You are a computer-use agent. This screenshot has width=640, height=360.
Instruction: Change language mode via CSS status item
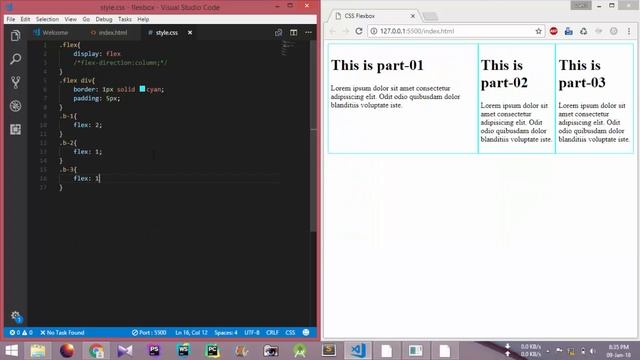(290, 332)
